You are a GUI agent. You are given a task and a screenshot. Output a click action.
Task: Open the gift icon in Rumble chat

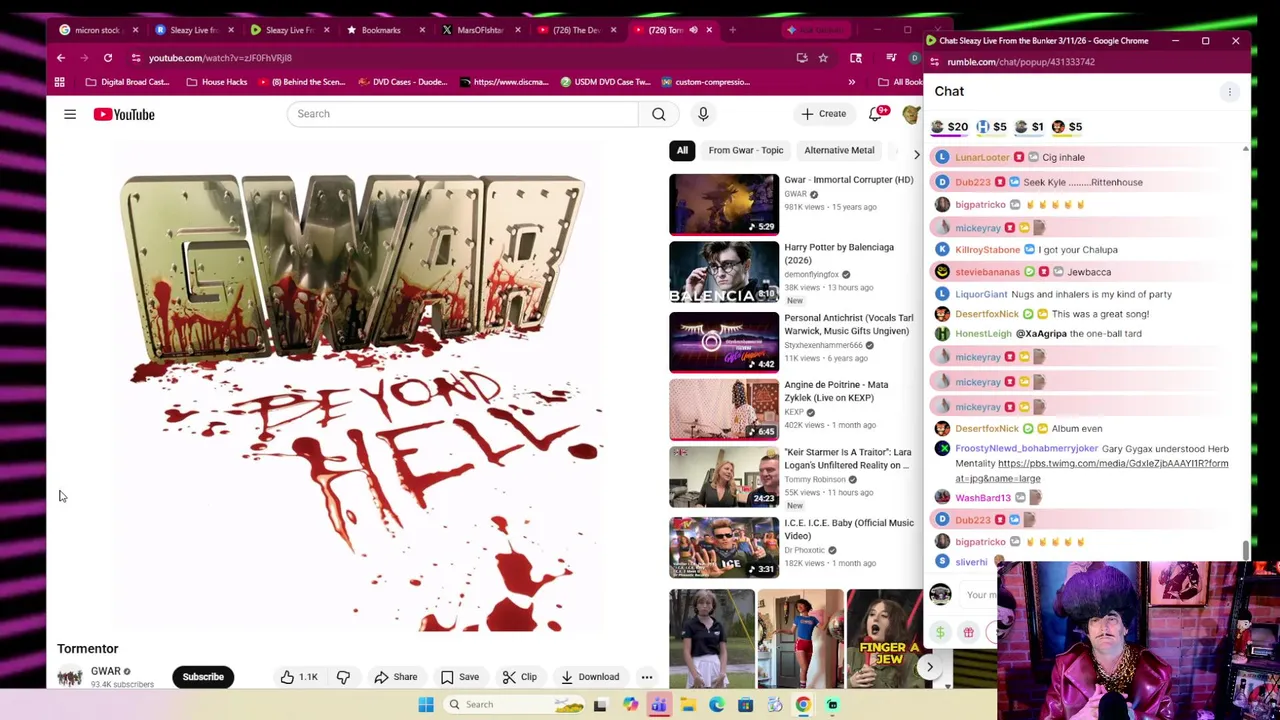point(968,632)
